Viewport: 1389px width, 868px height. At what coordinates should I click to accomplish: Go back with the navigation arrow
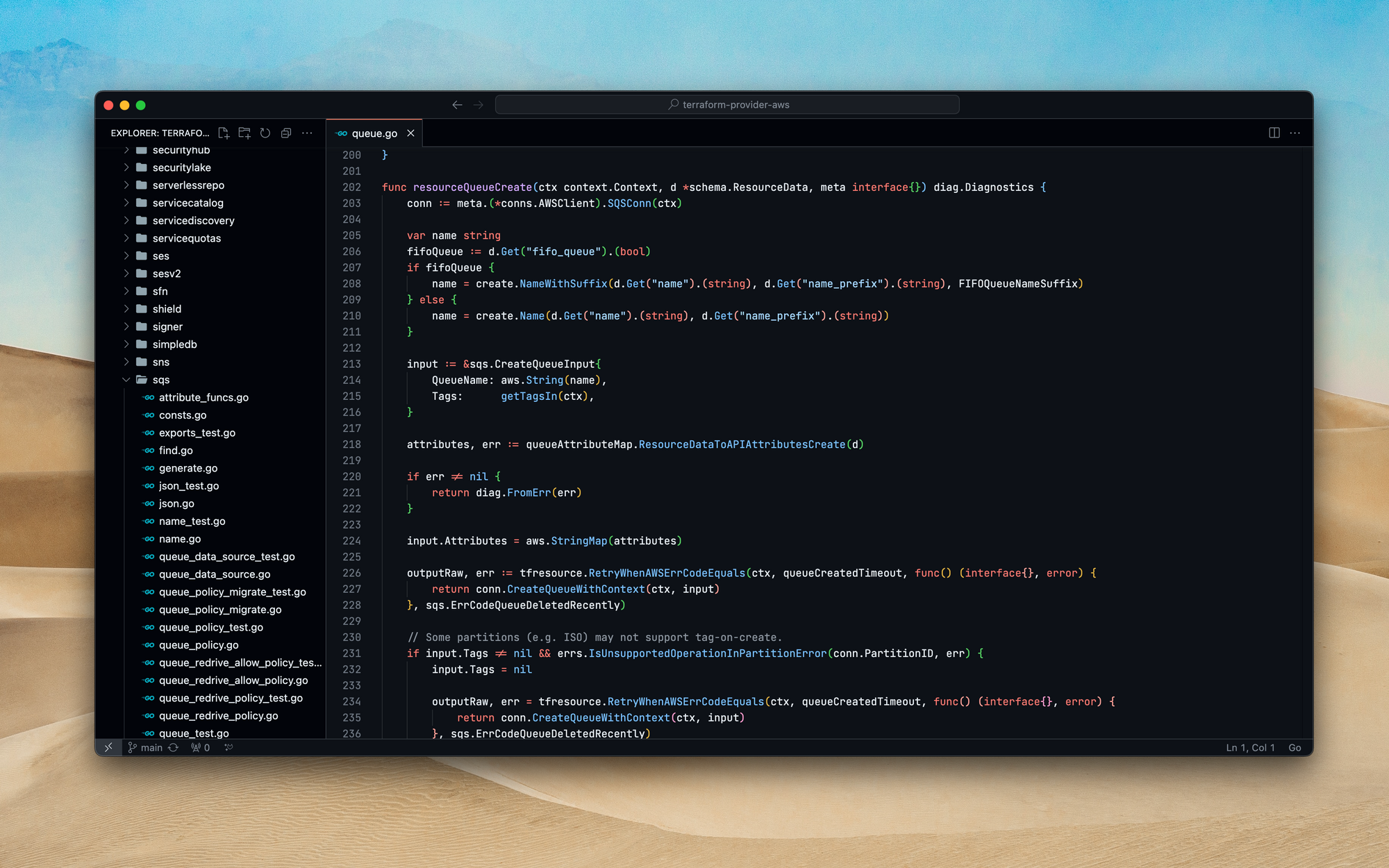point(457,105)
